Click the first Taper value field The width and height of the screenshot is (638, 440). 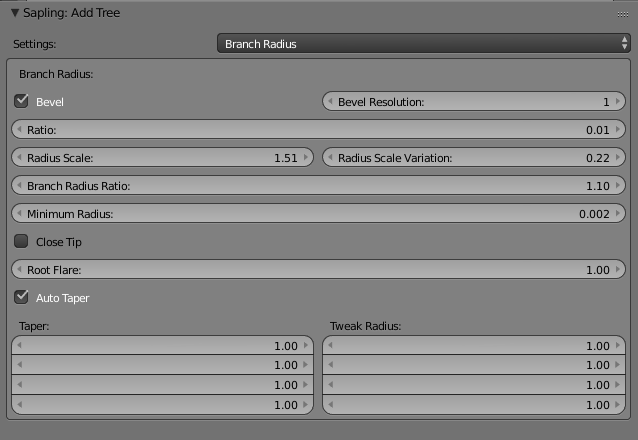click(162, 345)
